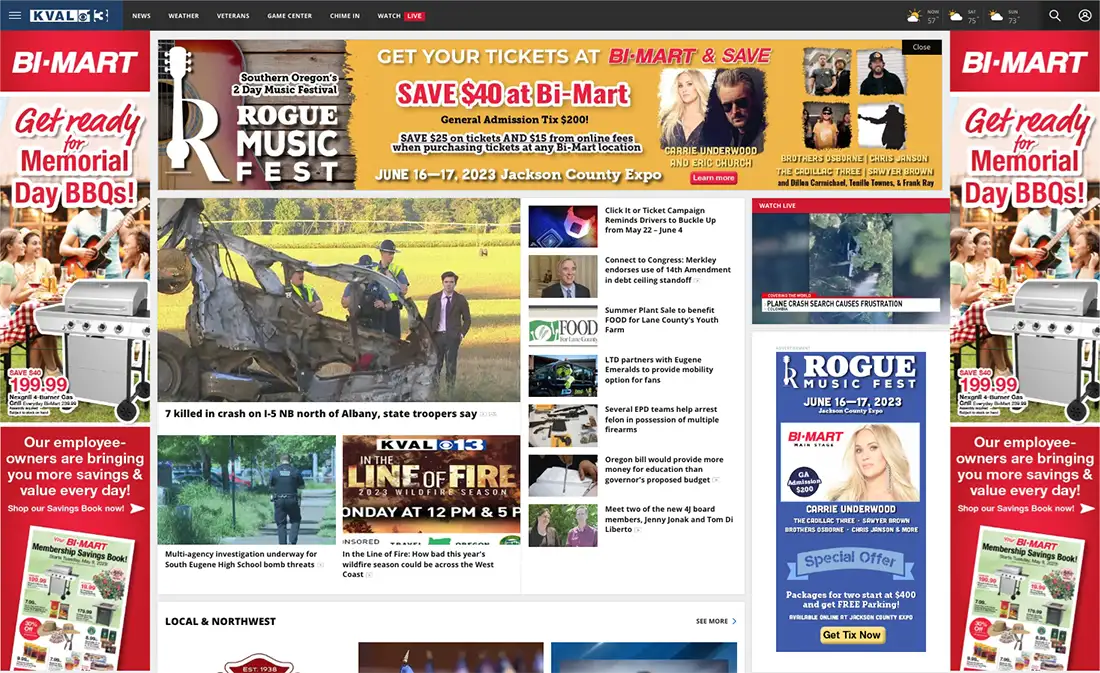The width and height of the screenshot is (1100, 673).
Task: Click the Sunday forecast icon showing 73°
Action: pos(996,15)
